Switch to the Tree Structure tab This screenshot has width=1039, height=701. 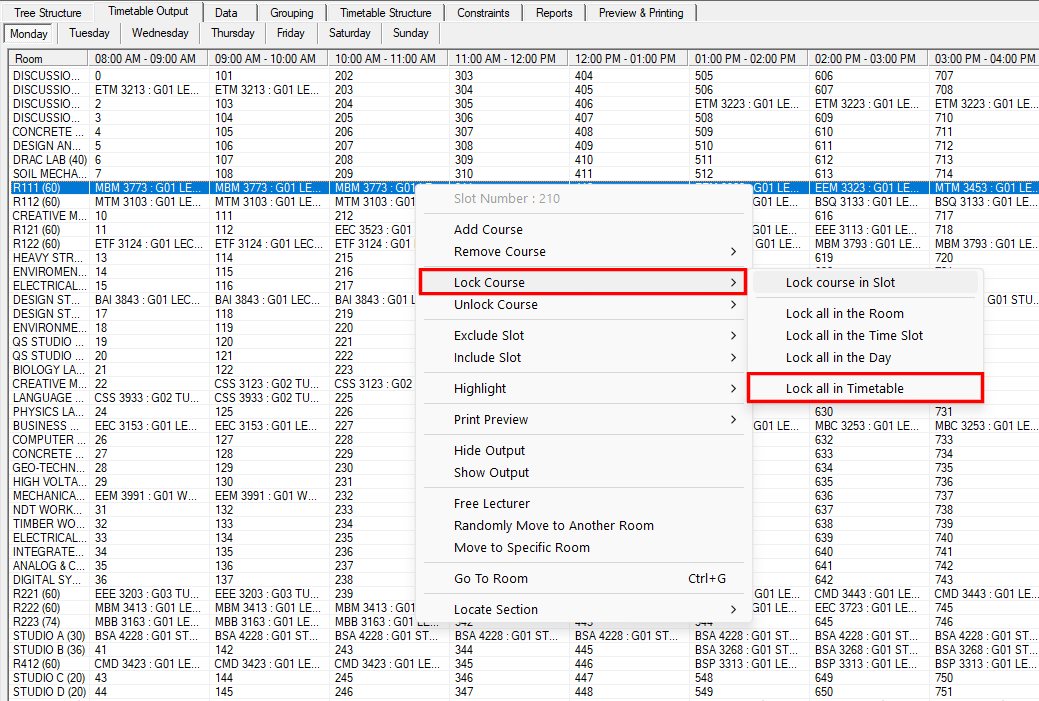pyautogui.click(x=47, y=13)
